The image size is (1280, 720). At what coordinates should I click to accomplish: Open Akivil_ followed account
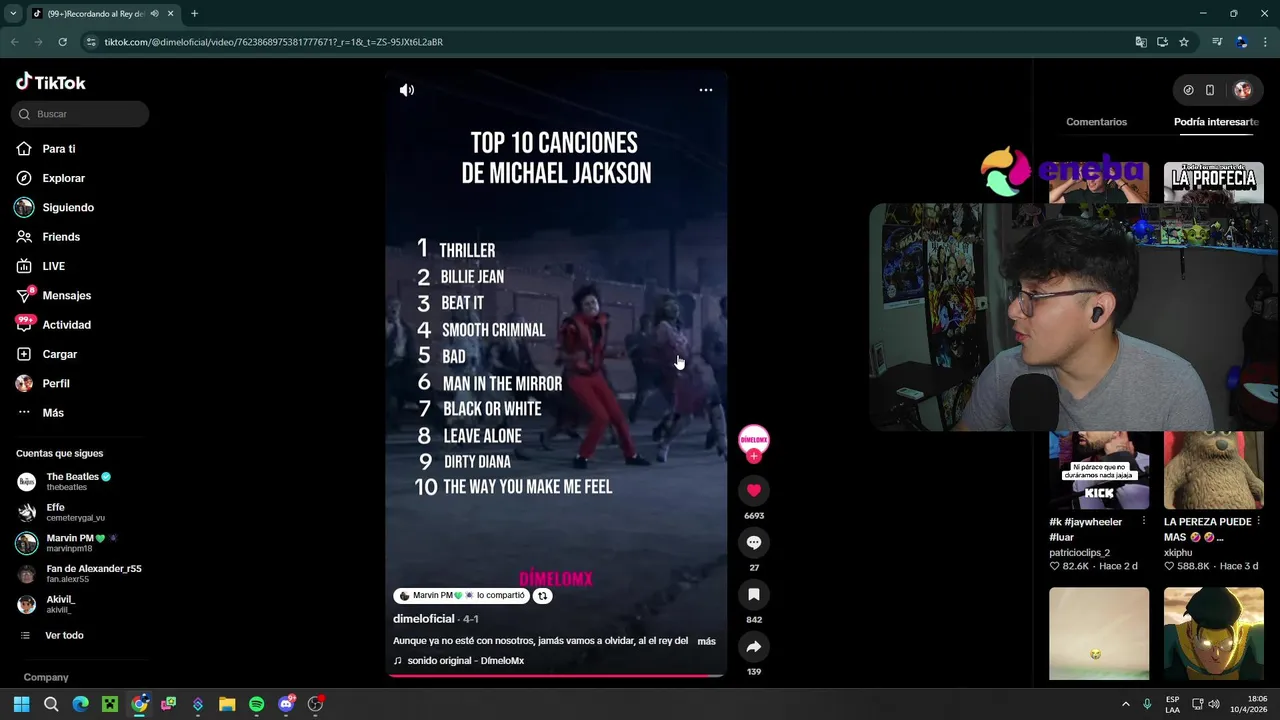[60, 604]
